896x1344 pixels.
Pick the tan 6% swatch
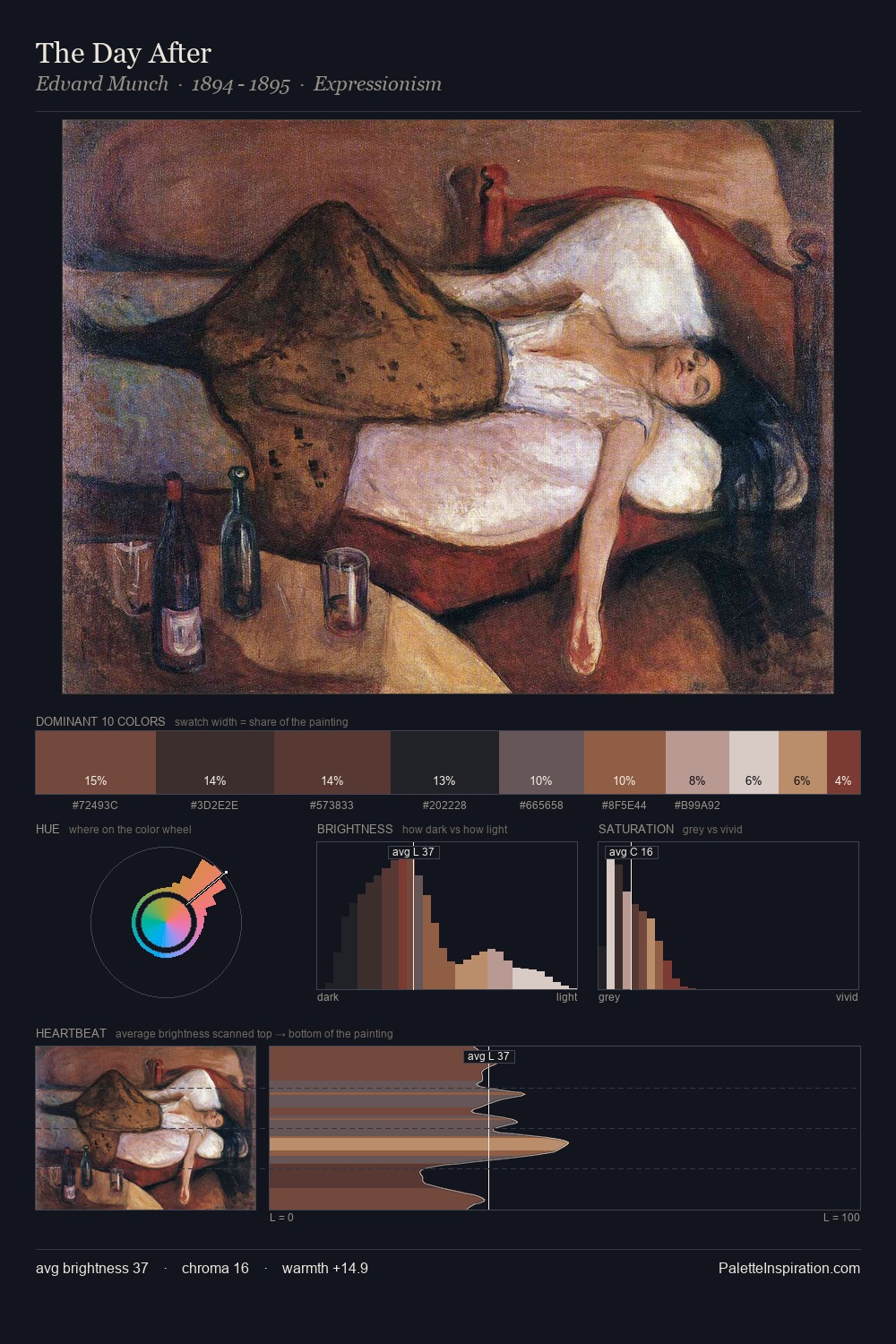point(803,762)
